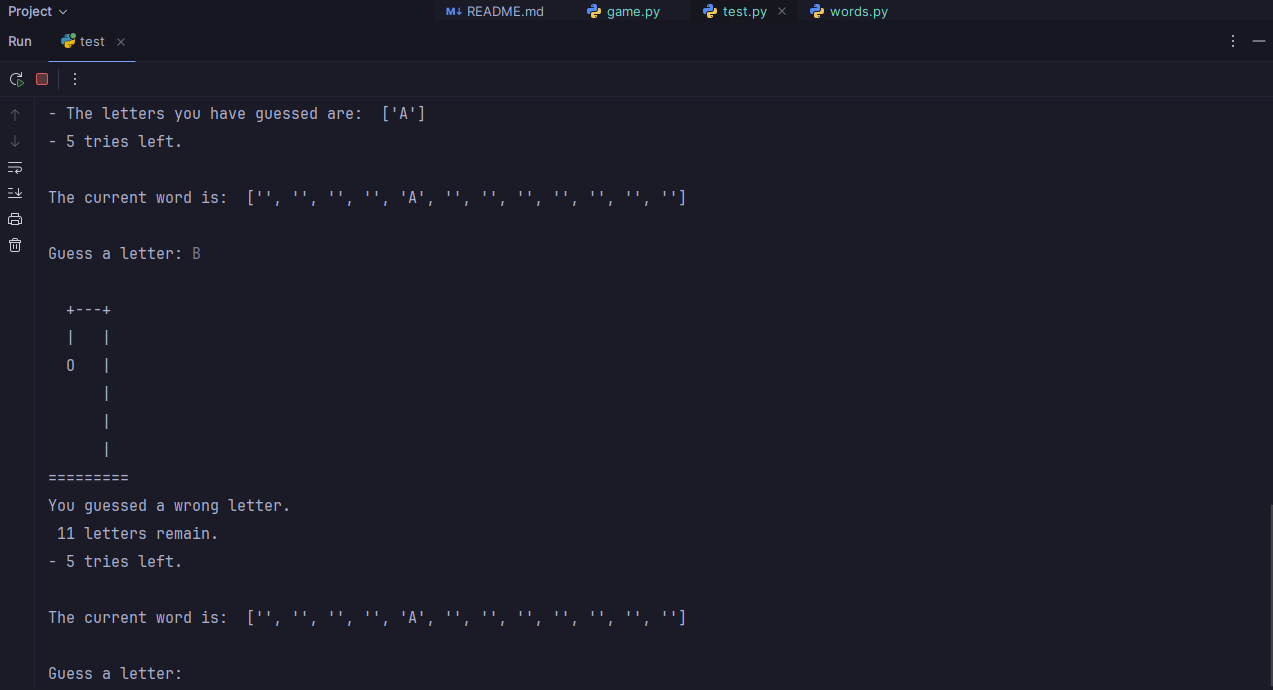Stop the running test process
This screenshot has width=1273, height=690.
pyautogui.click(x=42, y=79)
